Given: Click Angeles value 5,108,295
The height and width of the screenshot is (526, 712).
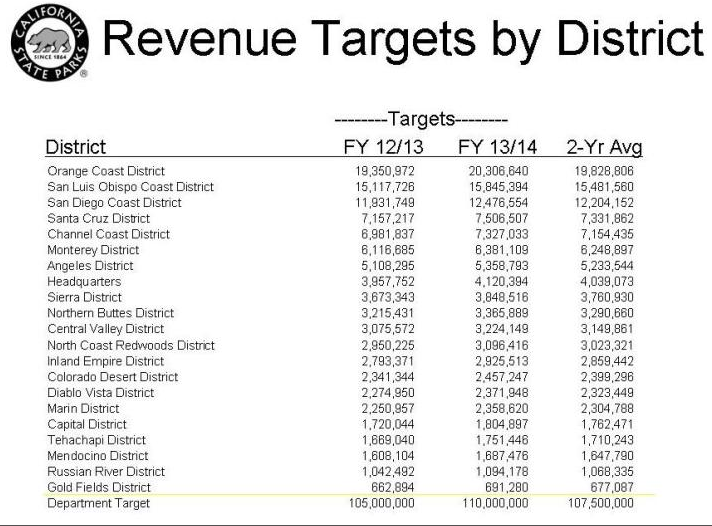Looking at the screenshot, I should point(388,266).
